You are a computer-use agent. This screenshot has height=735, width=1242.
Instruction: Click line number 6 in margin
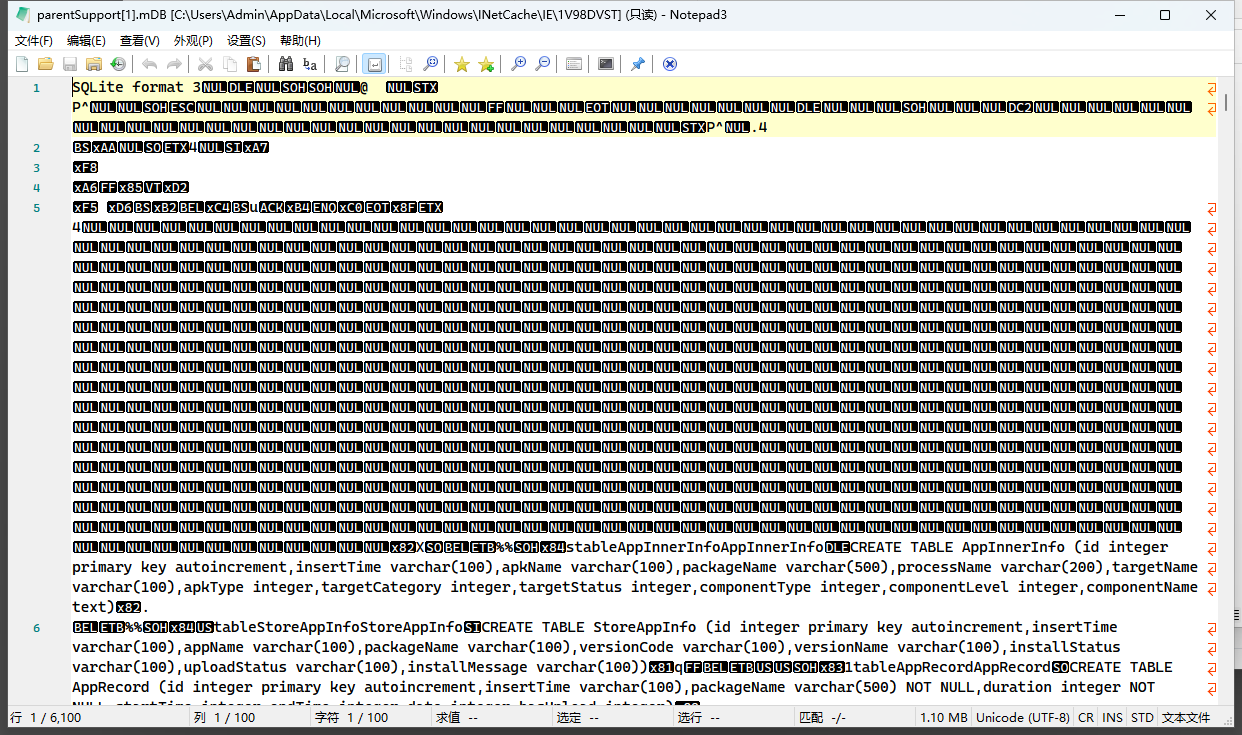(x=37, y=628)
